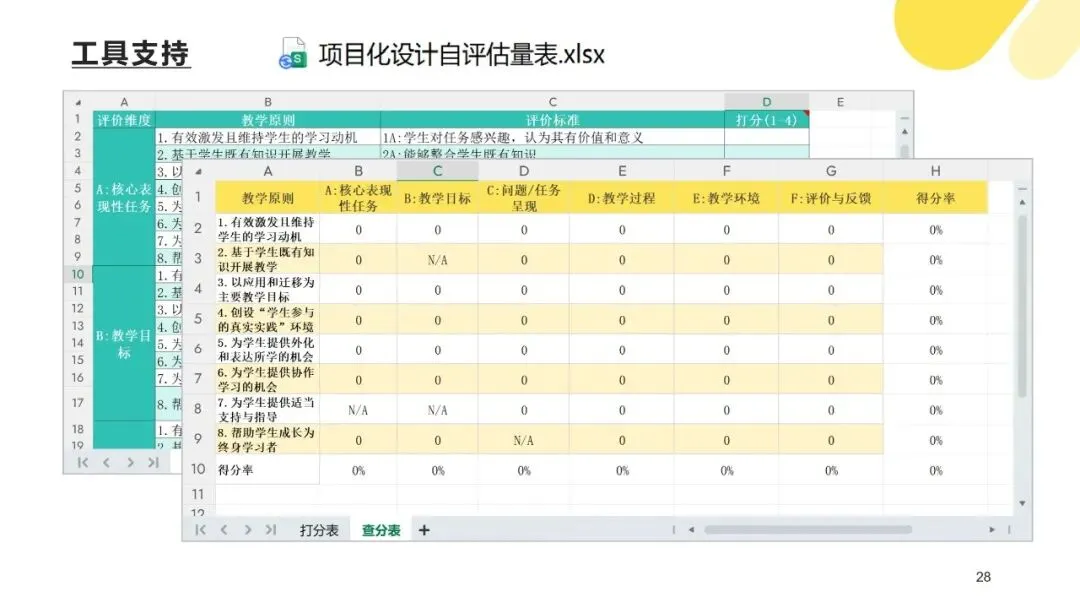
Task: Click N/A cell in row 9 column D
Action: tap(523, 440)
